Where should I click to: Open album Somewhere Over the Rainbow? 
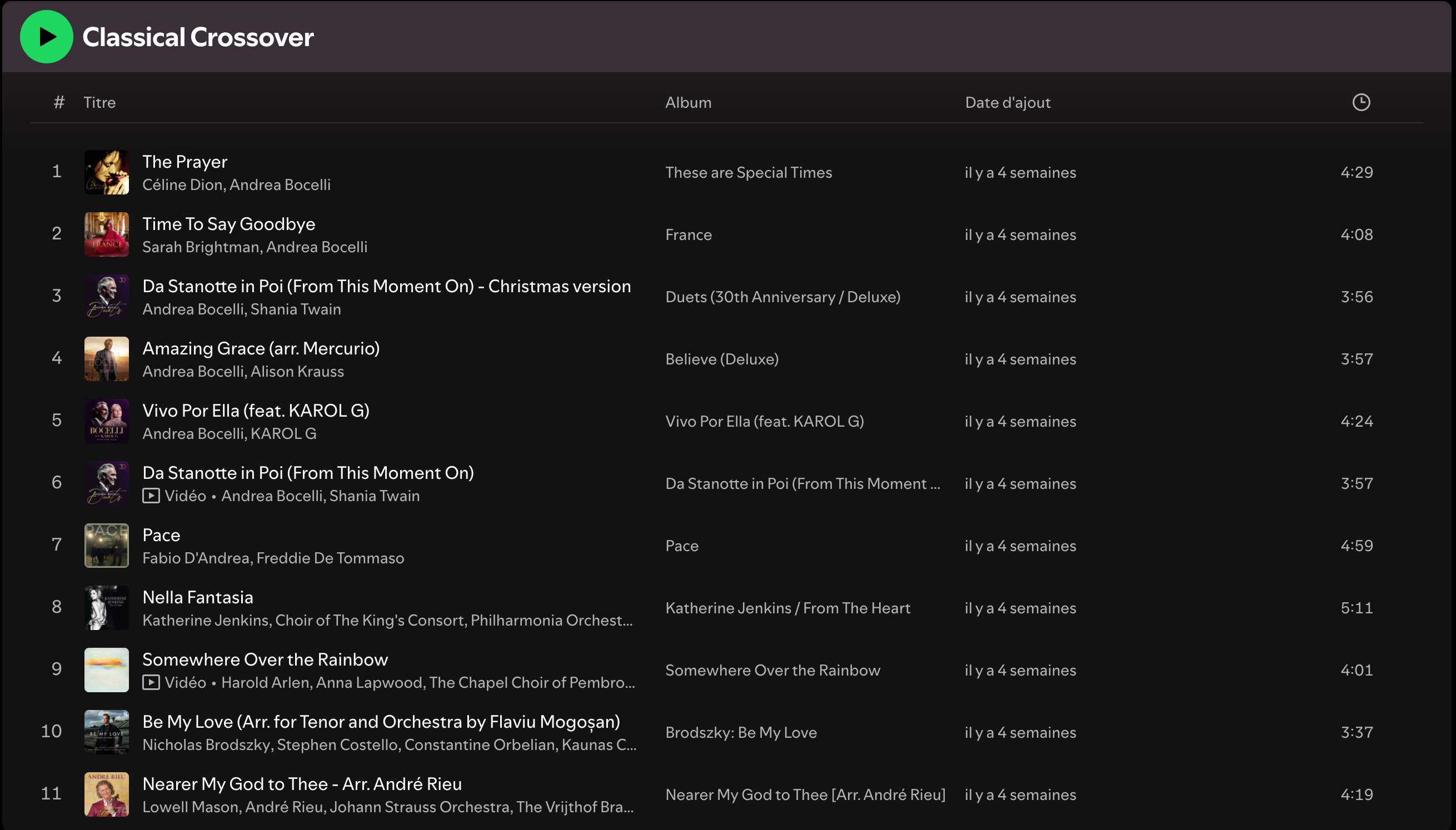[772, 670]
